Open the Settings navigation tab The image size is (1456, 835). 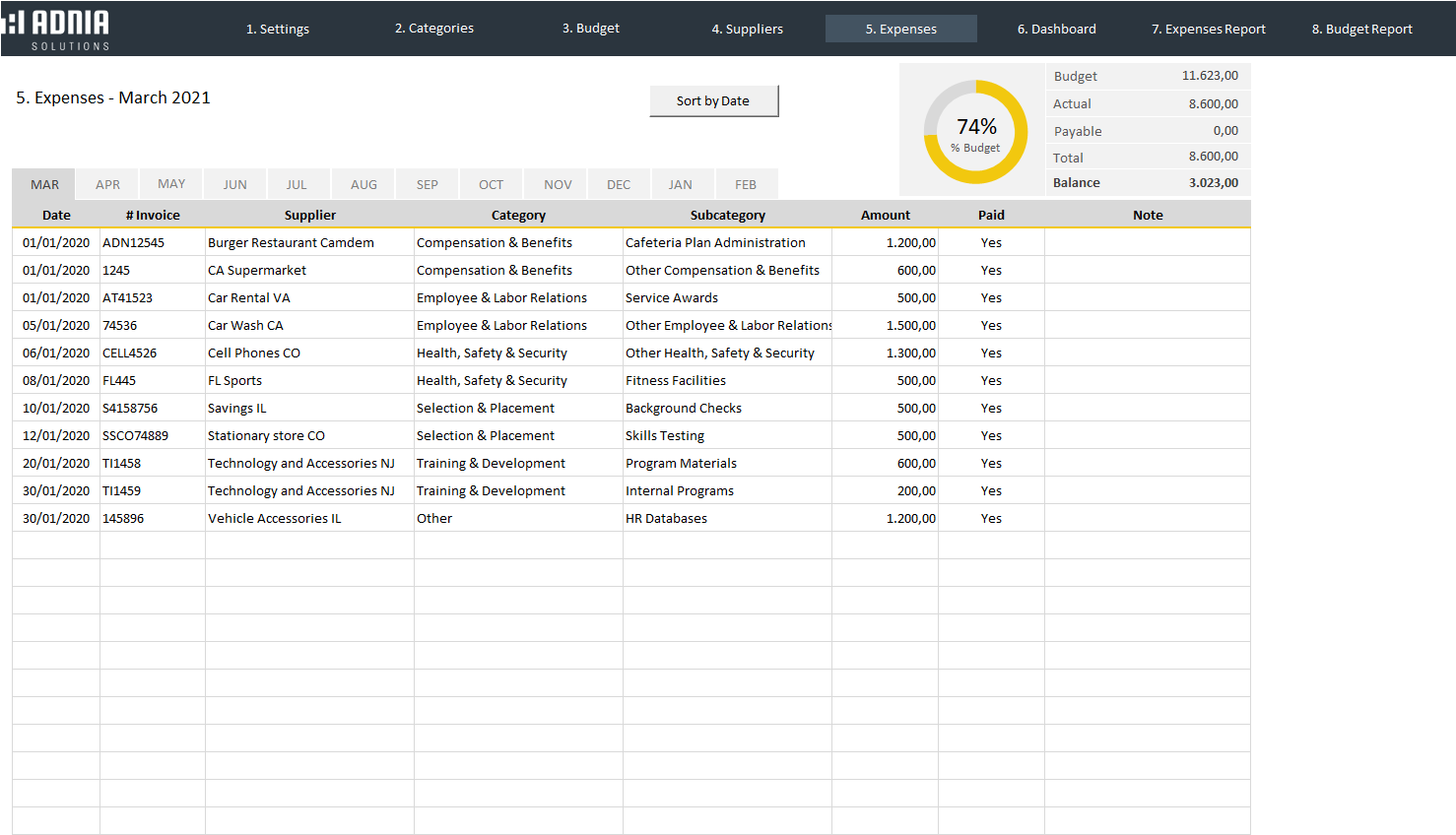pos(278,30)
